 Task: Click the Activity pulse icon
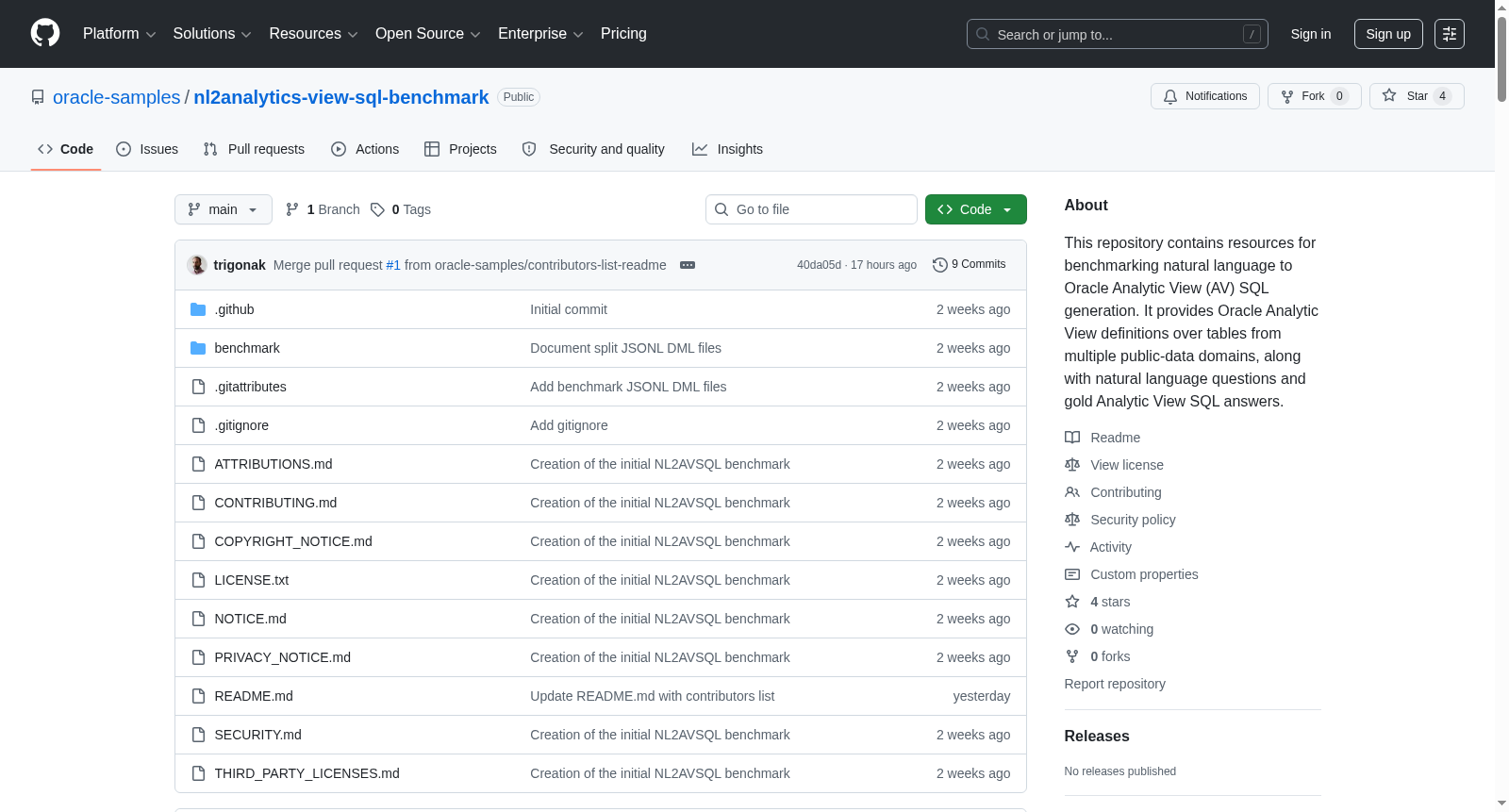click(1072, 547)
